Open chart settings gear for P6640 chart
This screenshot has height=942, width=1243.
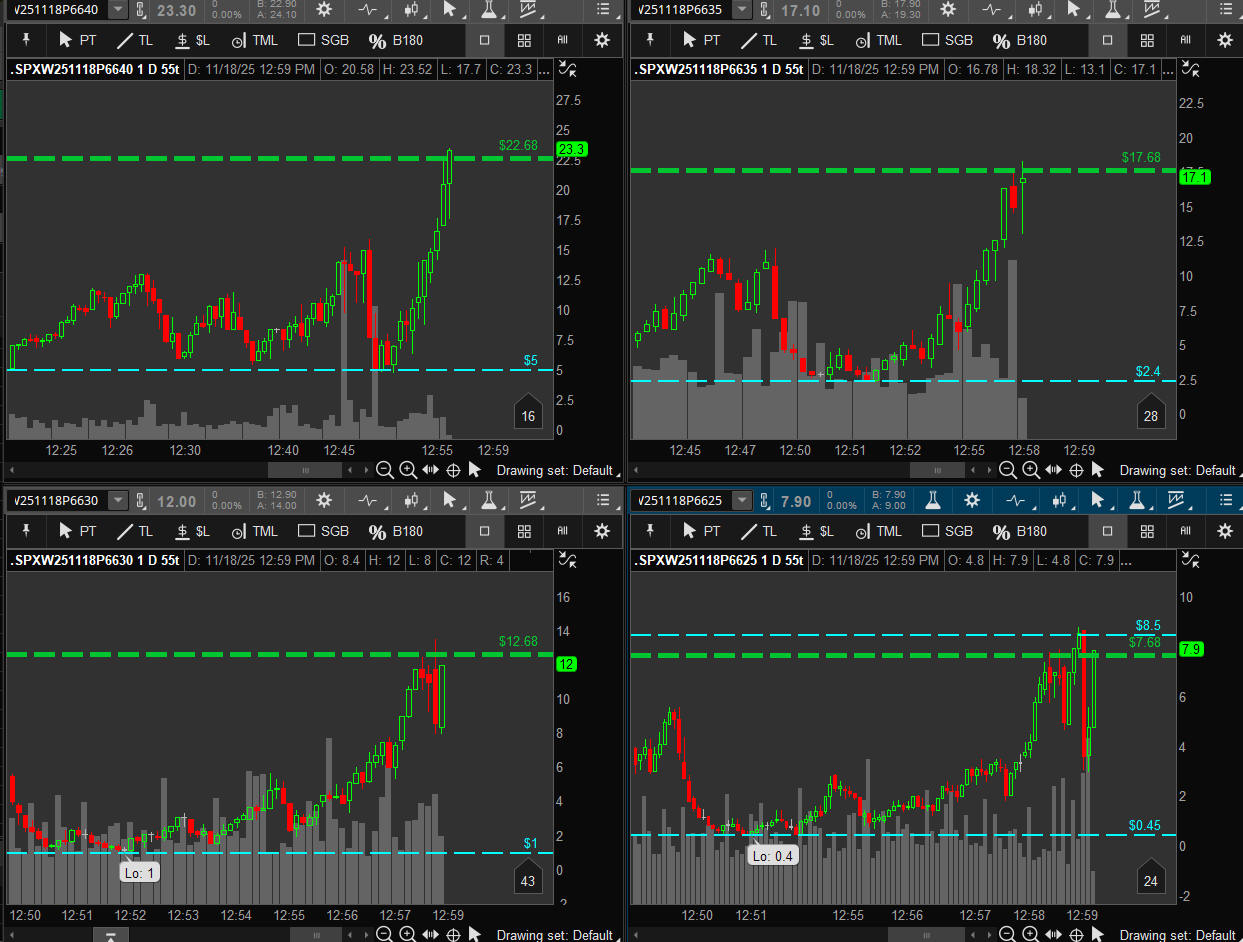[x=324, y=9]
